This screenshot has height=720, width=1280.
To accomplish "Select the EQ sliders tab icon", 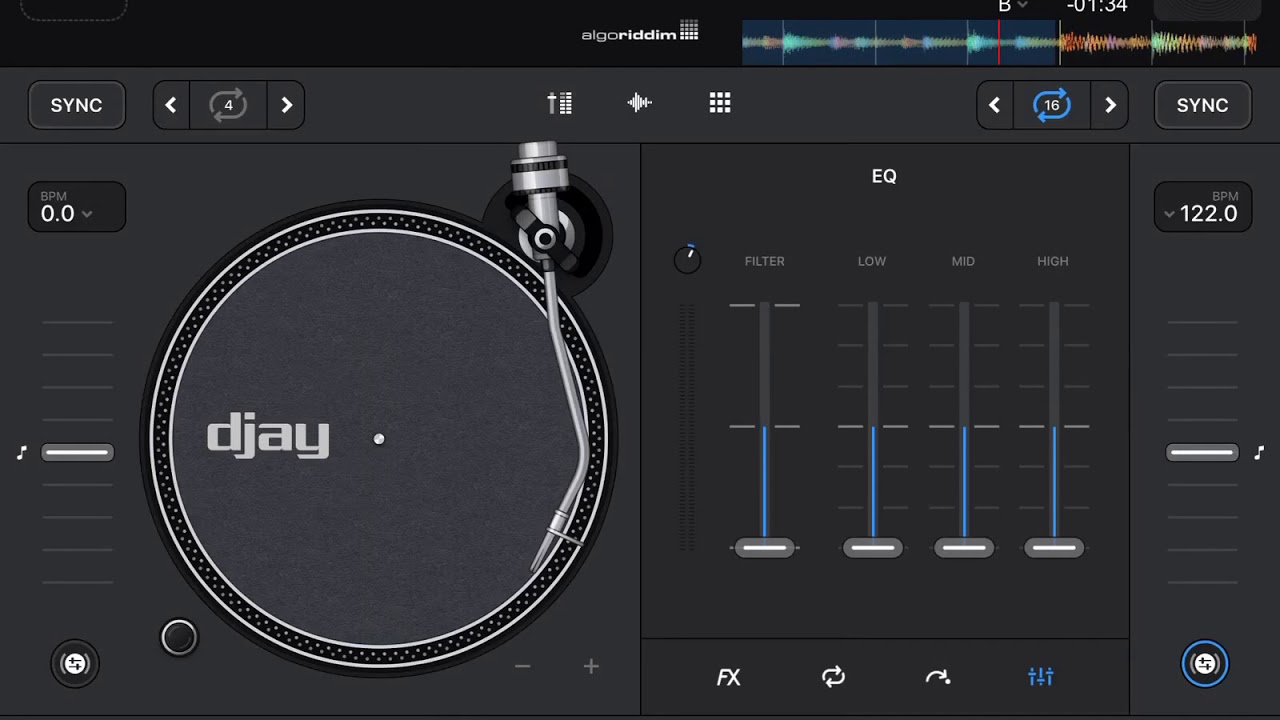I will click(1041, 677).
